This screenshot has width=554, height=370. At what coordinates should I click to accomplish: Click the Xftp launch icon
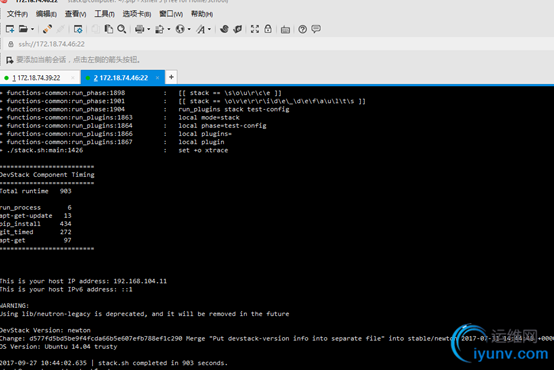224,29
